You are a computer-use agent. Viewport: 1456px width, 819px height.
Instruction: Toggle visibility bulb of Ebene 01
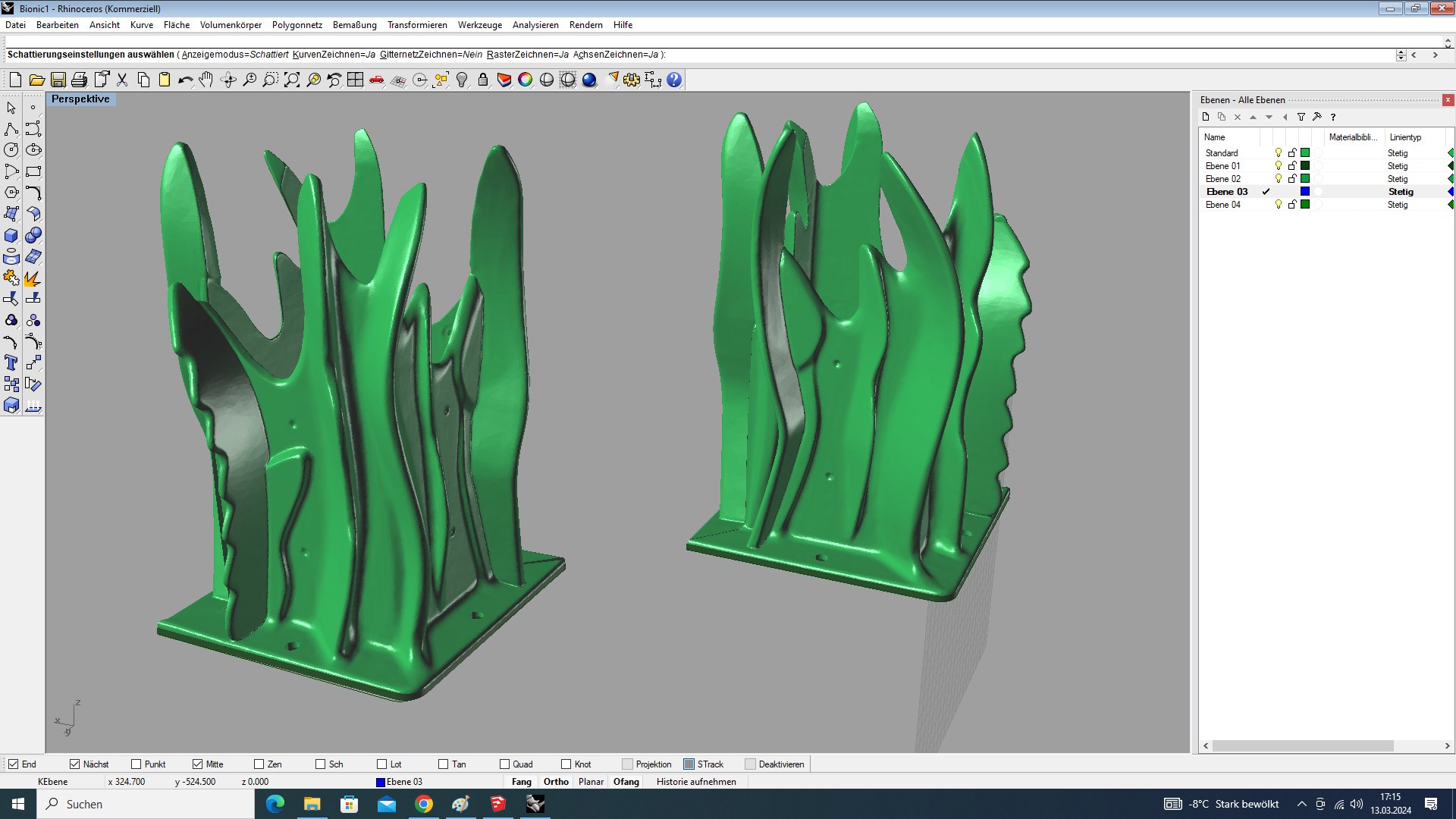pos(1279,166)
